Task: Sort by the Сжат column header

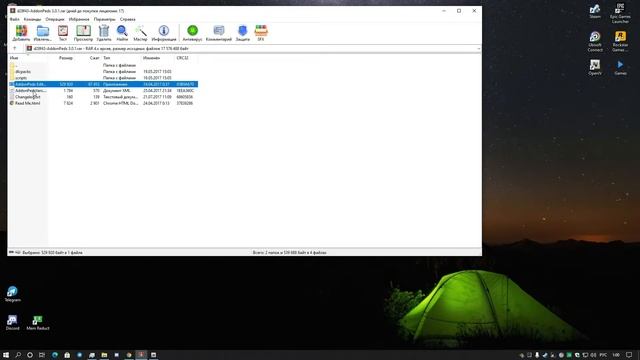Action: pos(88,58)
